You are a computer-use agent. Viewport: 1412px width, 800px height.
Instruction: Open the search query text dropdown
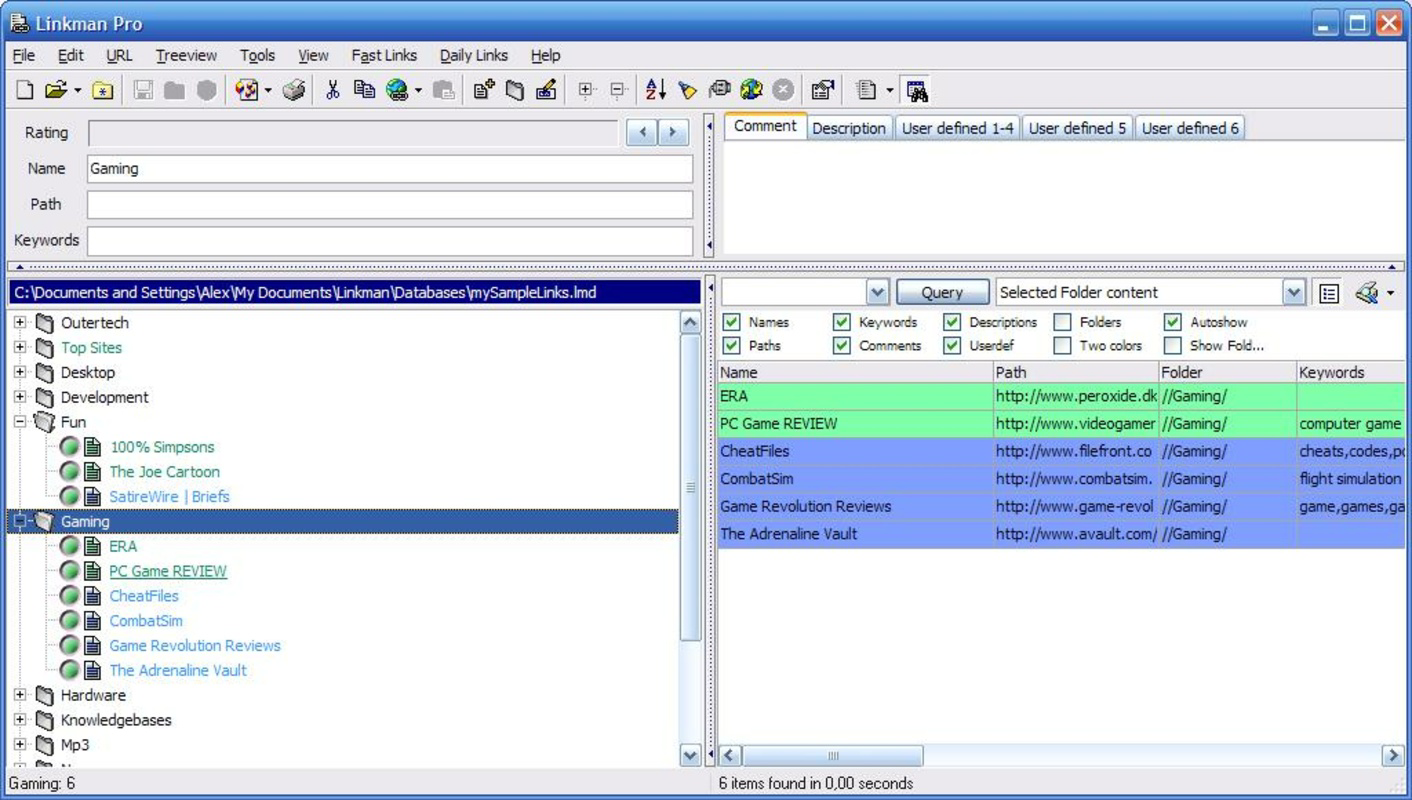click(x=877, y=293)
